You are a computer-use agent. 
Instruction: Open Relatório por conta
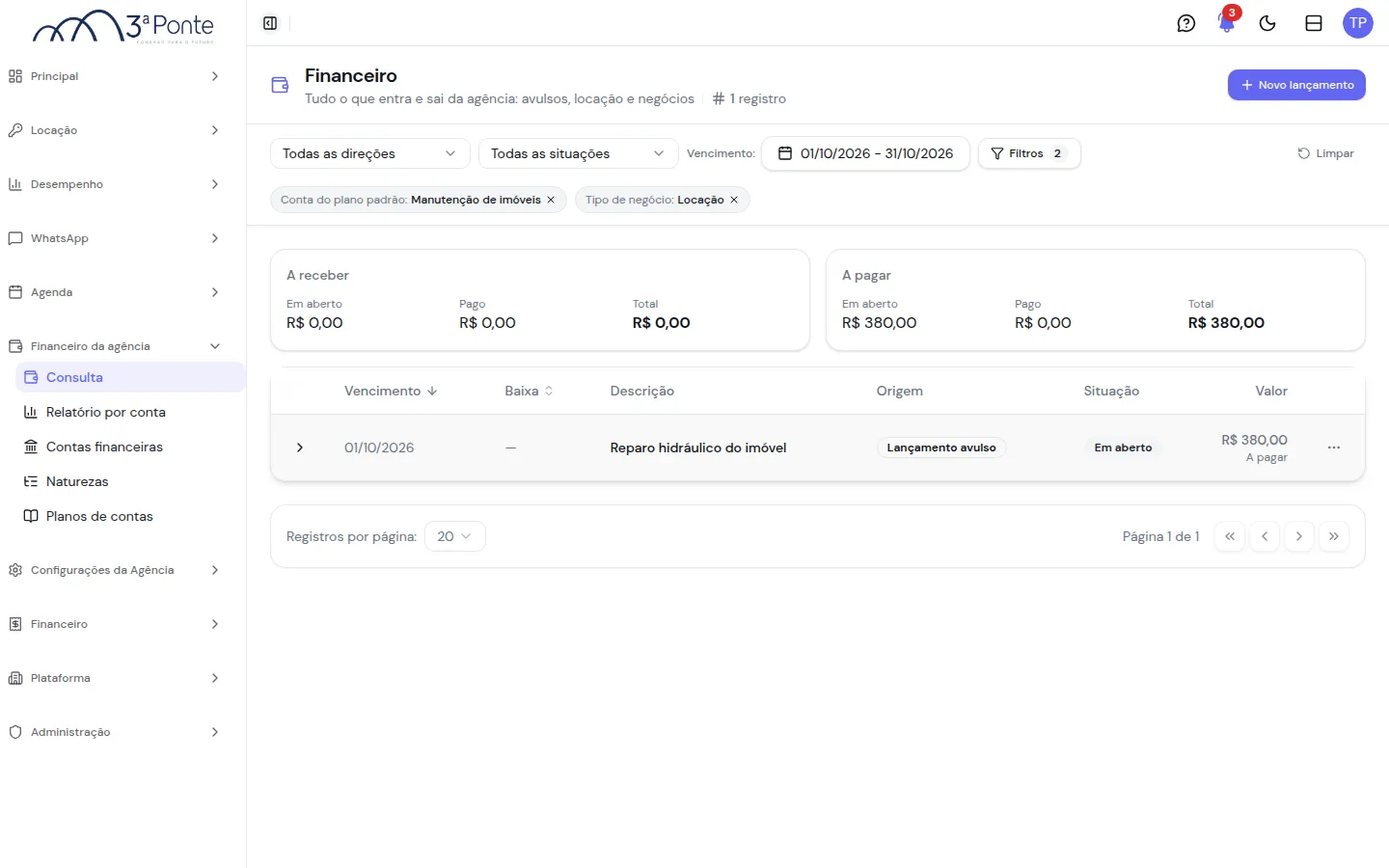coord(130,412)
